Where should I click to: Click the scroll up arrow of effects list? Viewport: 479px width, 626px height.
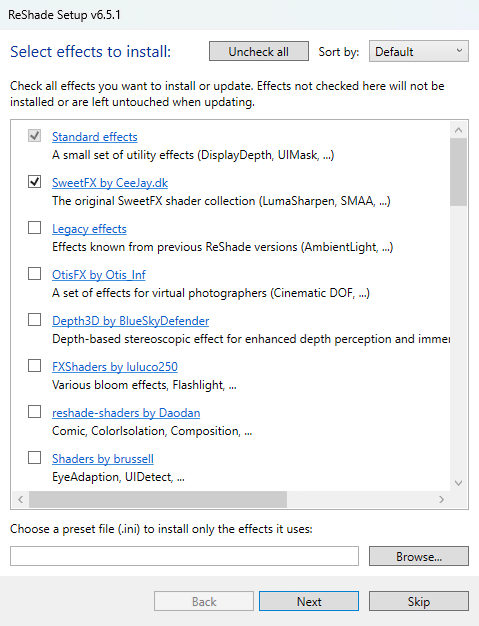click(459, 130)
